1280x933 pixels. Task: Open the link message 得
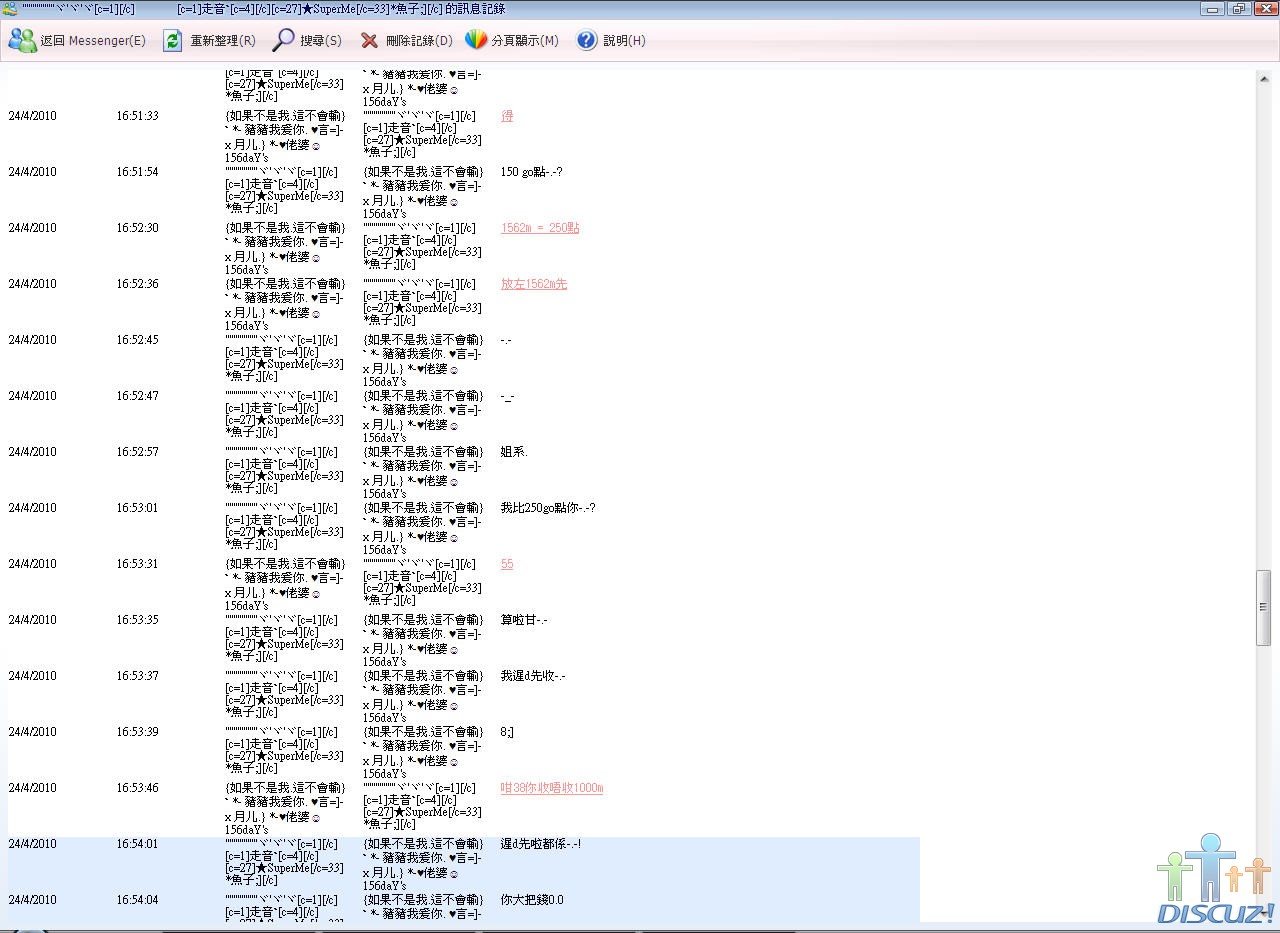click(507, 116)
